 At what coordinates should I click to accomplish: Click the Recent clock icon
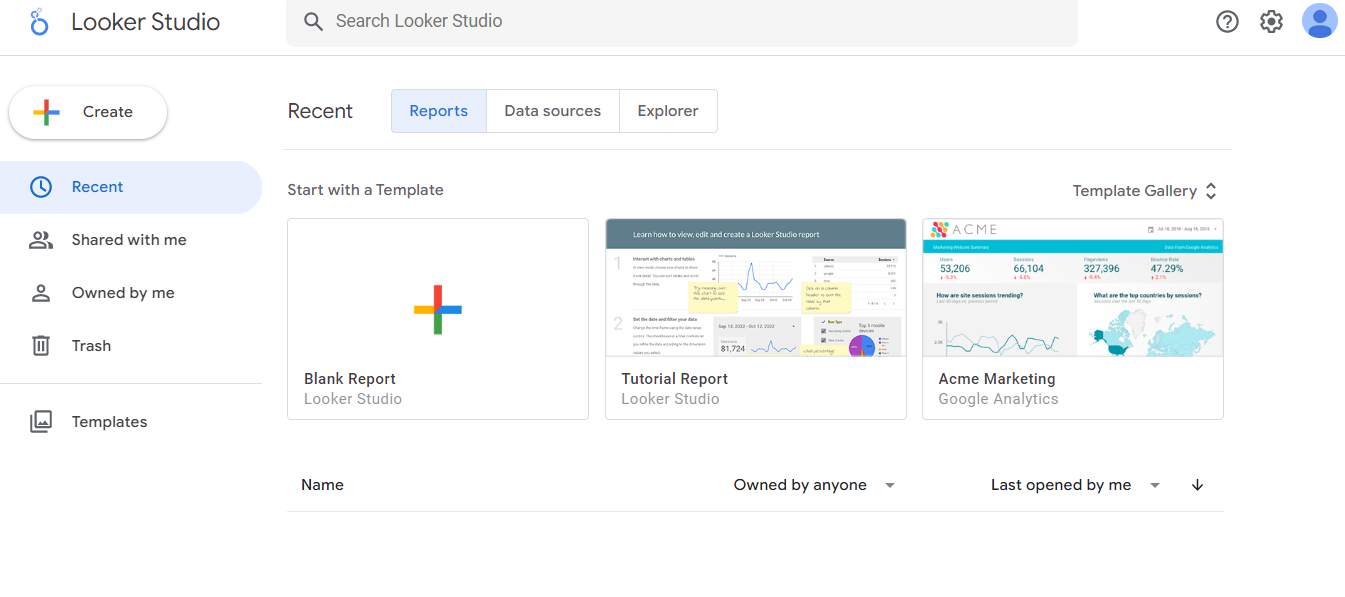click(41, 187)
